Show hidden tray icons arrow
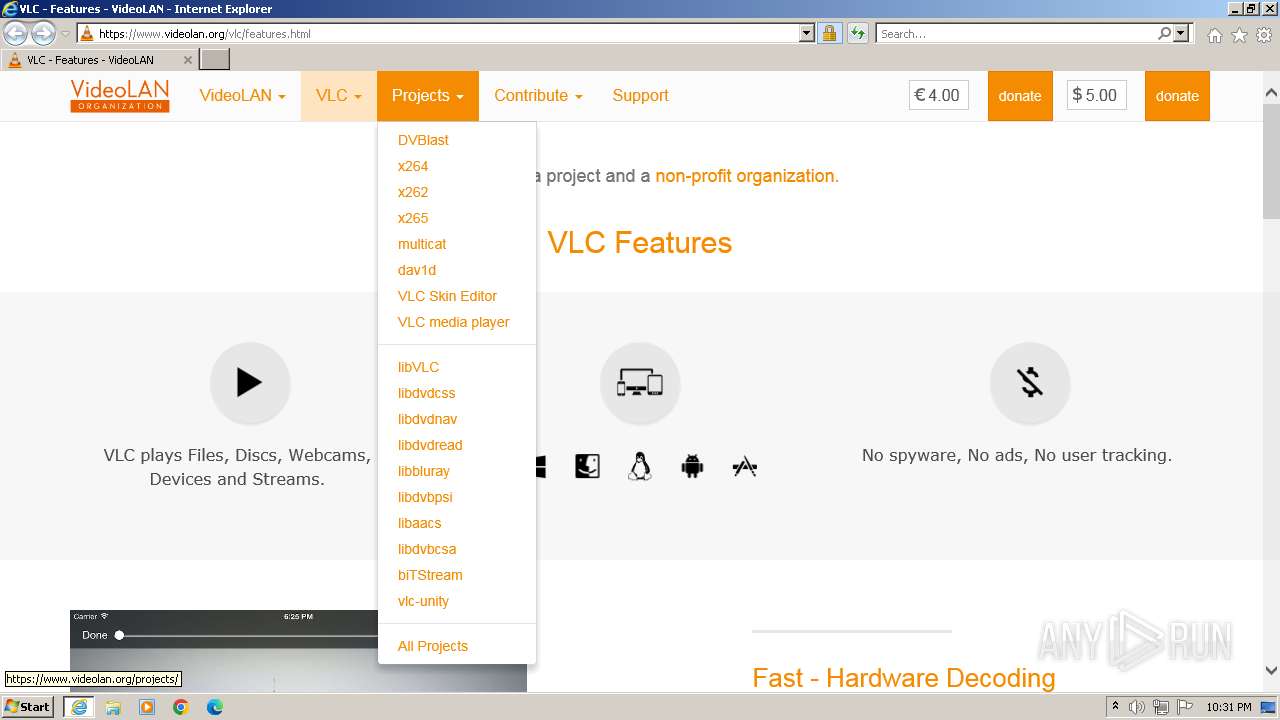Image resolution: width=1280 pixels, height=720 pixels. point(1115,707)
